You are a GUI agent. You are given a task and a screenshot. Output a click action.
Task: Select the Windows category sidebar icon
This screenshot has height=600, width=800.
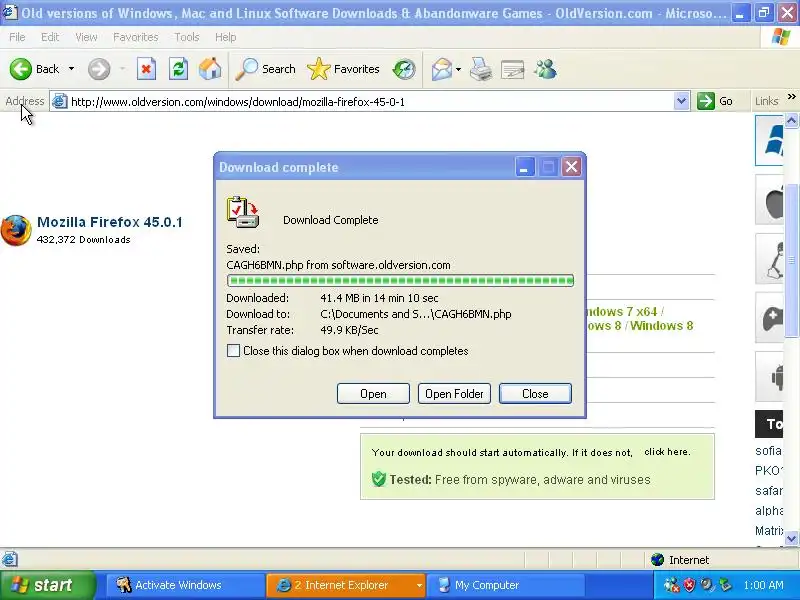tap(769, 140)
